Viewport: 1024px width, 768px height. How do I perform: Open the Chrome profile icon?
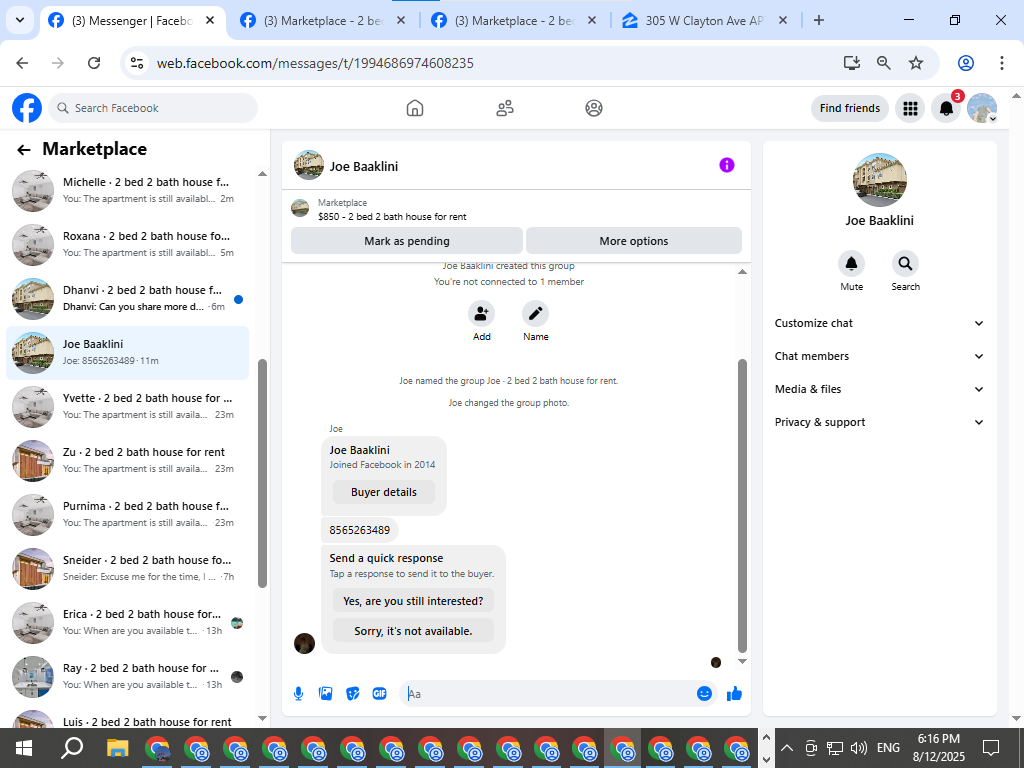(x=966, y=63)
